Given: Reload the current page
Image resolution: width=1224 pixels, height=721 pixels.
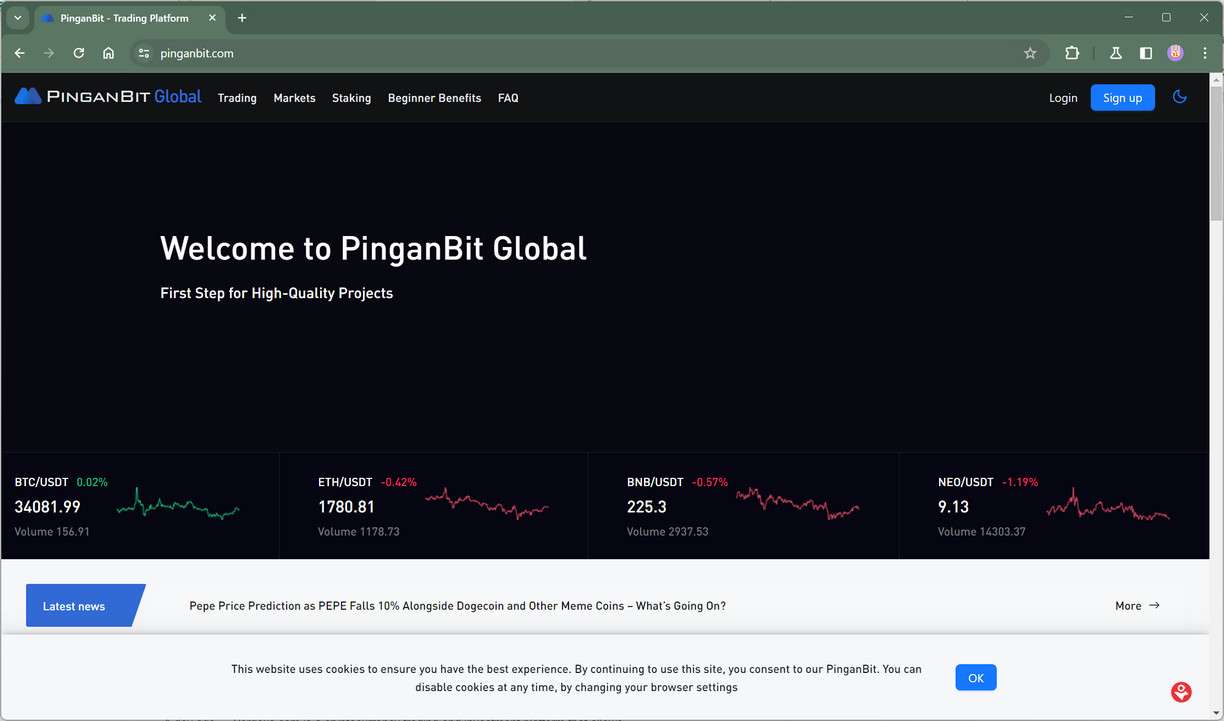Looking at the screenshot, I should point(79,53).
